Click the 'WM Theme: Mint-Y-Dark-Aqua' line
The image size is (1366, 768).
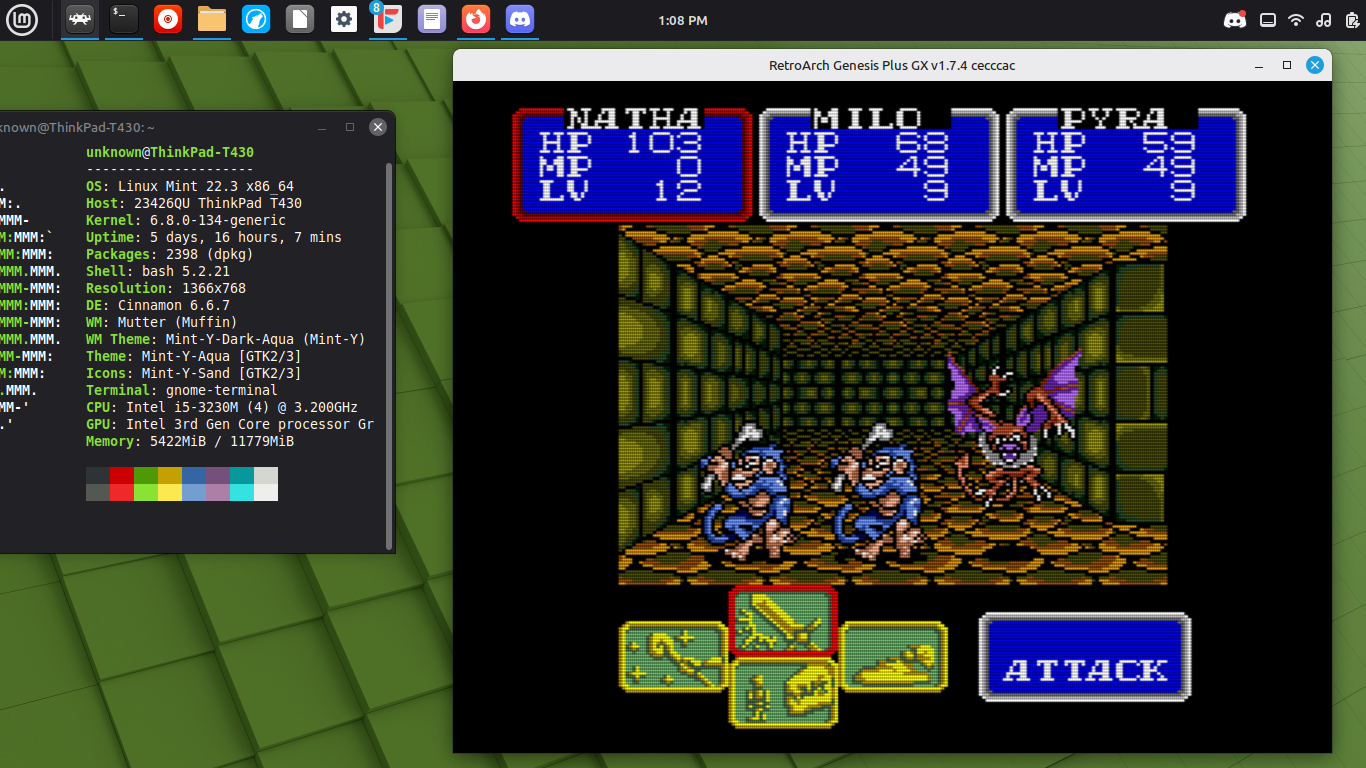click(x=226, y=339)
